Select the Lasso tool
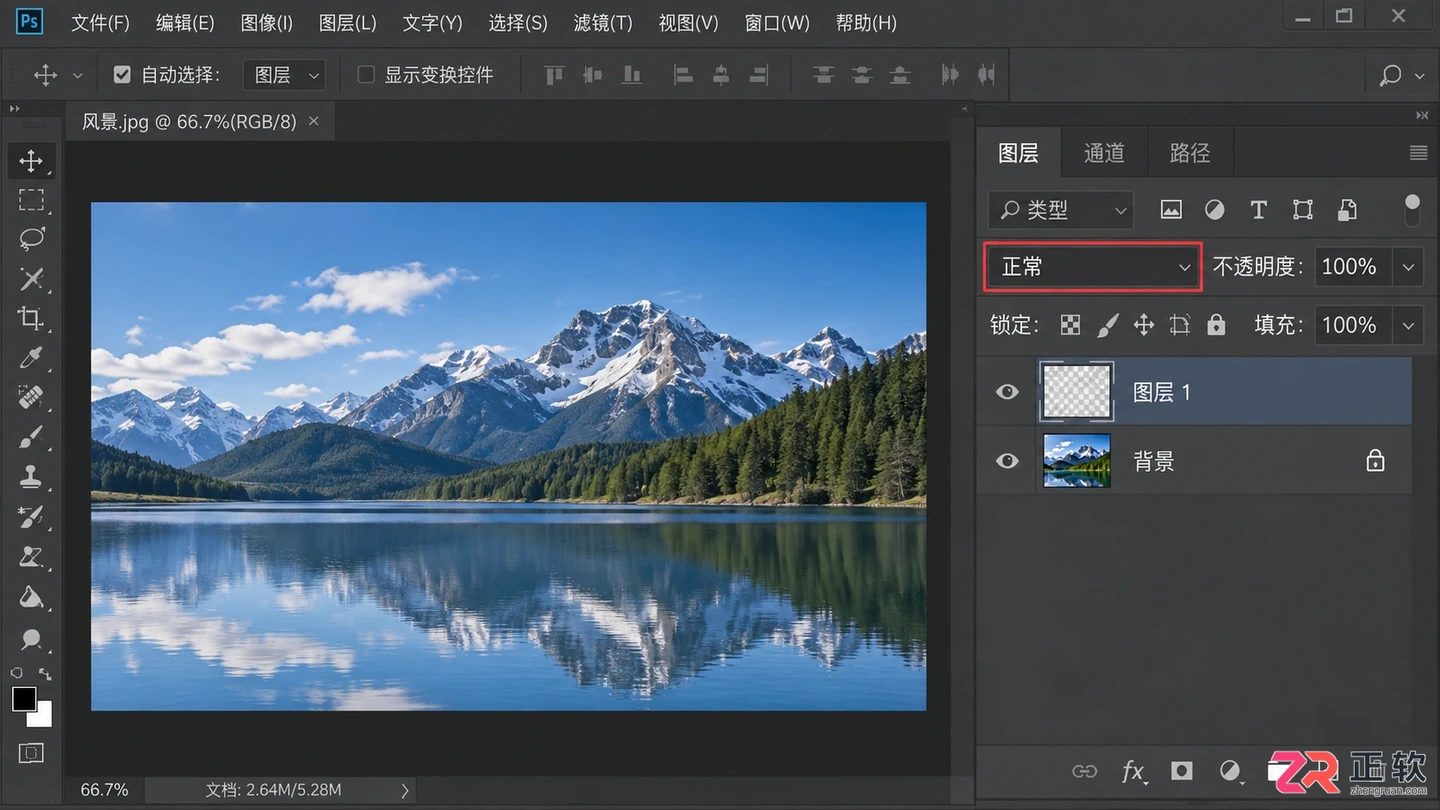This screenshot has width=1440, height=810. click(31, 239)
